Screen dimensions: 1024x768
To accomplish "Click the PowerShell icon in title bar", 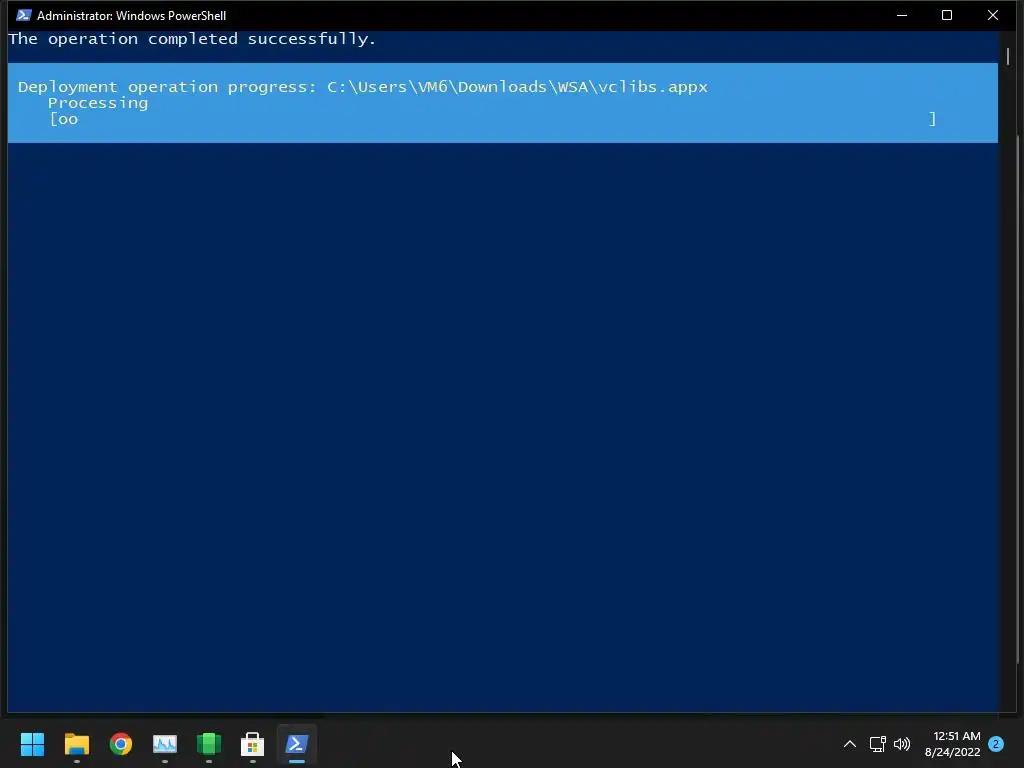I will (x=24, y=15).
